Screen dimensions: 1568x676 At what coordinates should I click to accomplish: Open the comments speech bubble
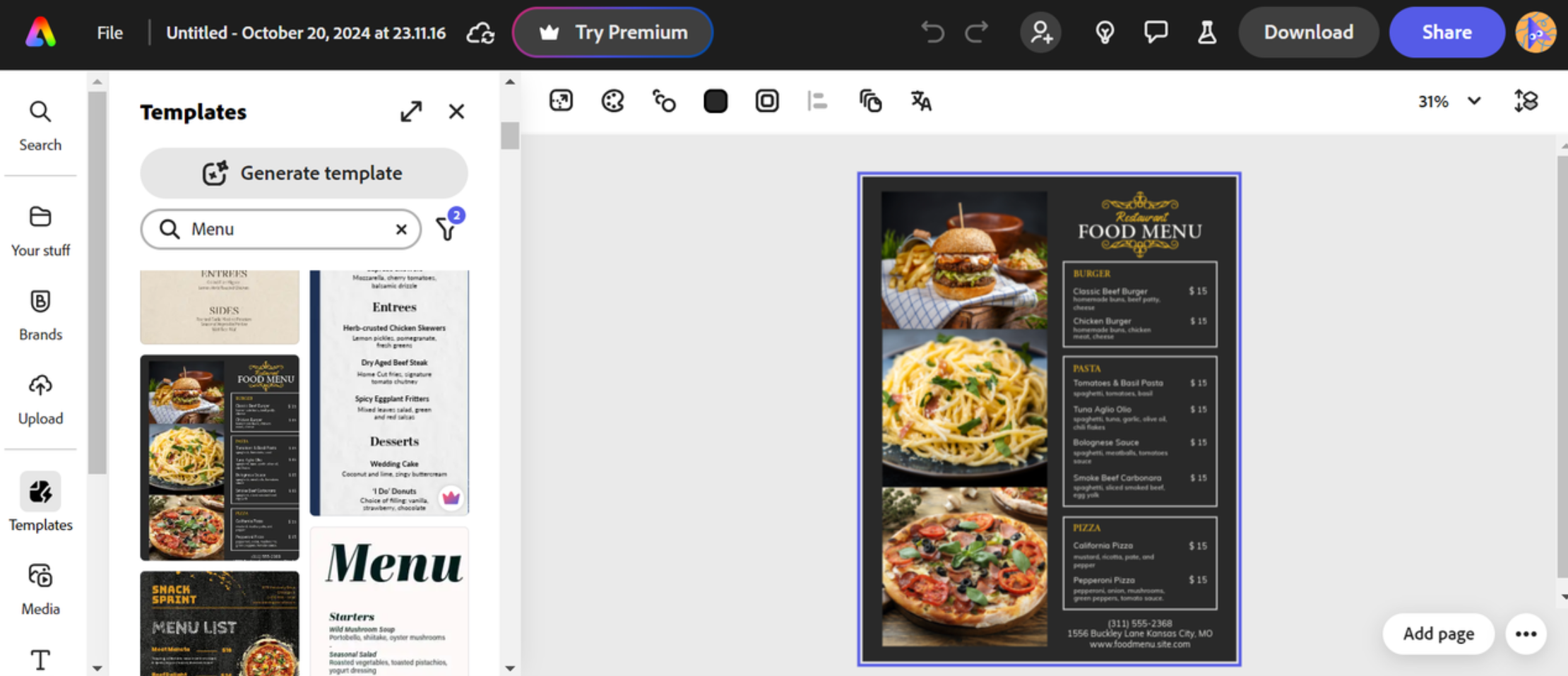pos(1156,32)
